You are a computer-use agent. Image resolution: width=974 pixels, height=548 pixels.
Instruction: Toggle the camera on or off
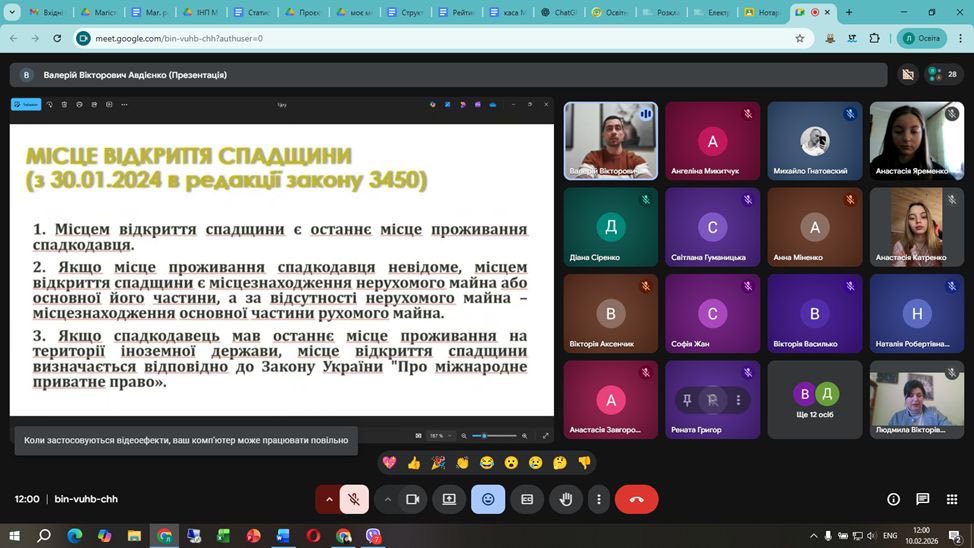pyautogui.click(x=412, y=500)
